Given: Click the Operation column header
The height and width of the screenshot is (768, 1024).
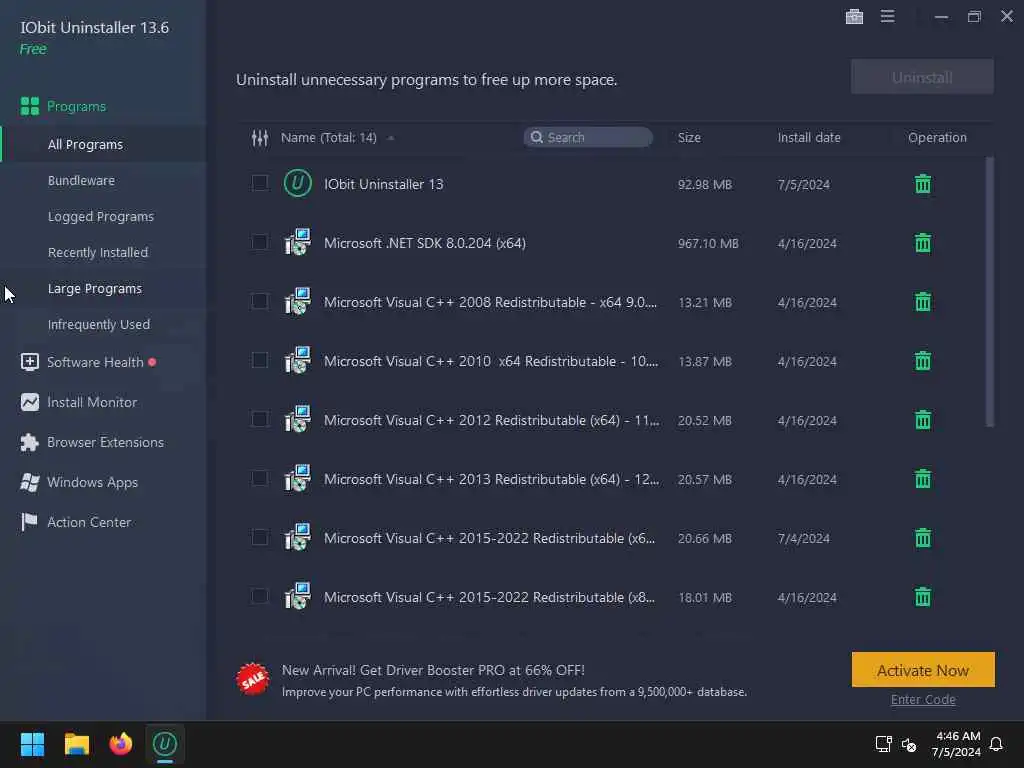Looking at the screenshot, I should (937, 138).
